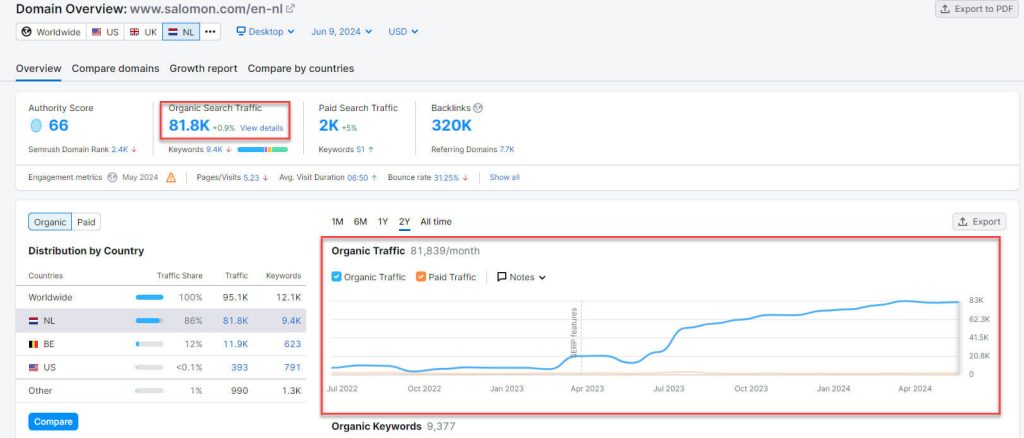
Task: Open BE traffic 11.9K link
Action: click(x=235, y=344)
